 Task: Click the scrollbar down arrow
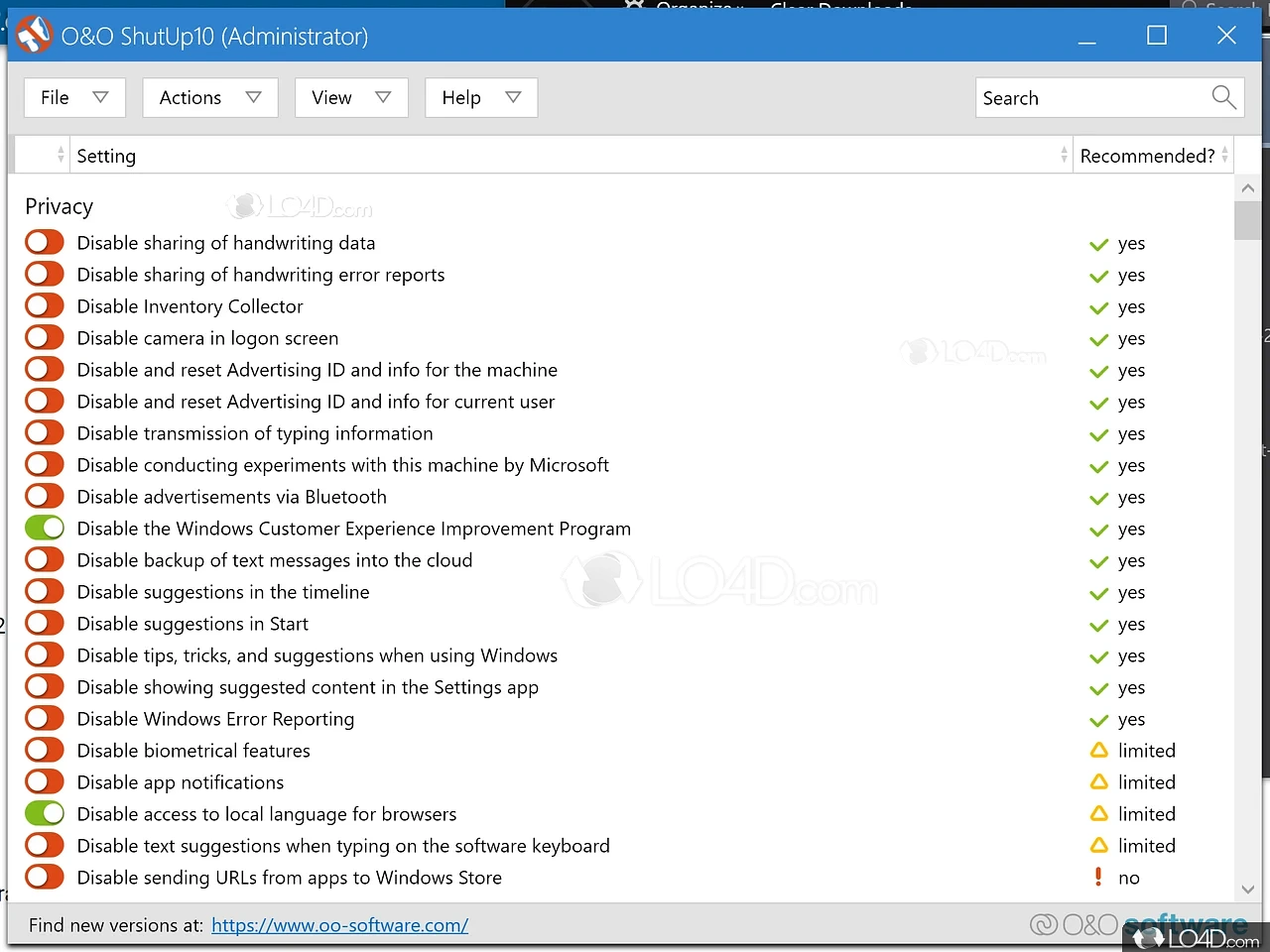coord(1248,890)
